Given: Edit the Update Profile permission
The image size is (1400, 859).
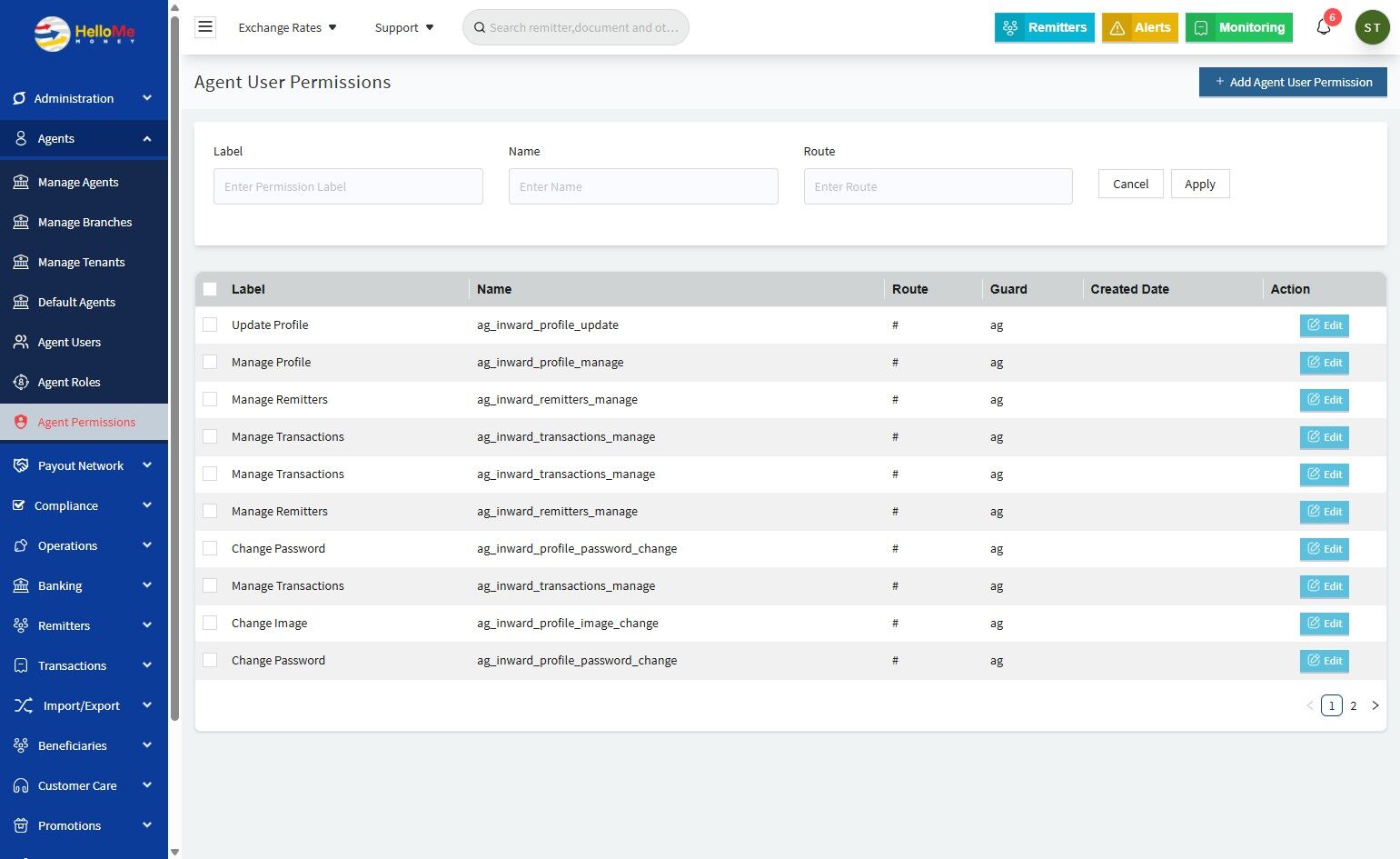Looking at the screenshot, I should [1324, 325].
